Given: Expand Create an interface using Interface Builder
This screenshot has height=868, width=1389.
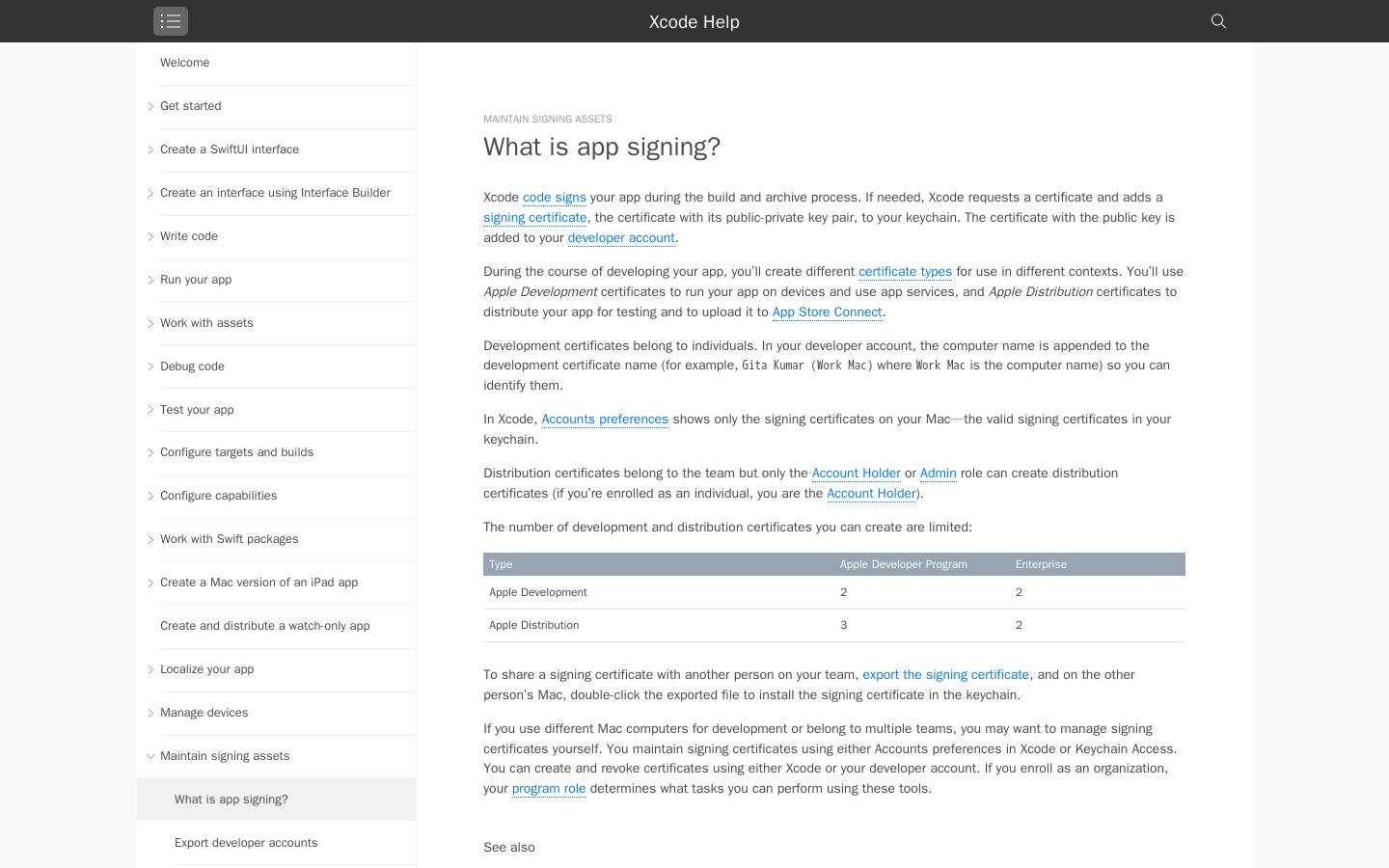Looking at the screenshot, I should (x=150, y=194).
